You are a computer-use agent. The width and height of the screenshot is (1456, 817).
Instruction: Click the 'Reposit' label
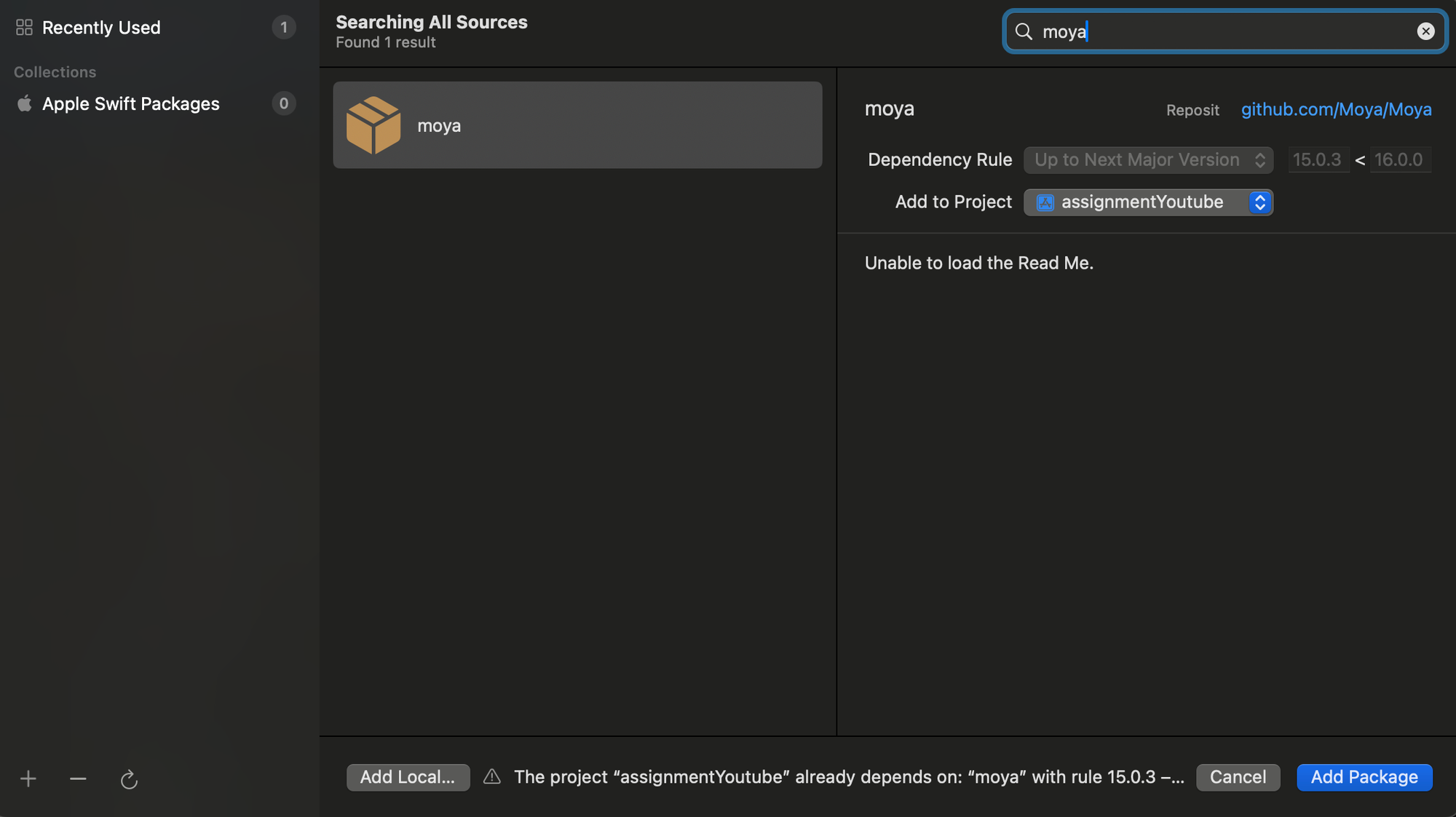click(x=1192, y=110)
